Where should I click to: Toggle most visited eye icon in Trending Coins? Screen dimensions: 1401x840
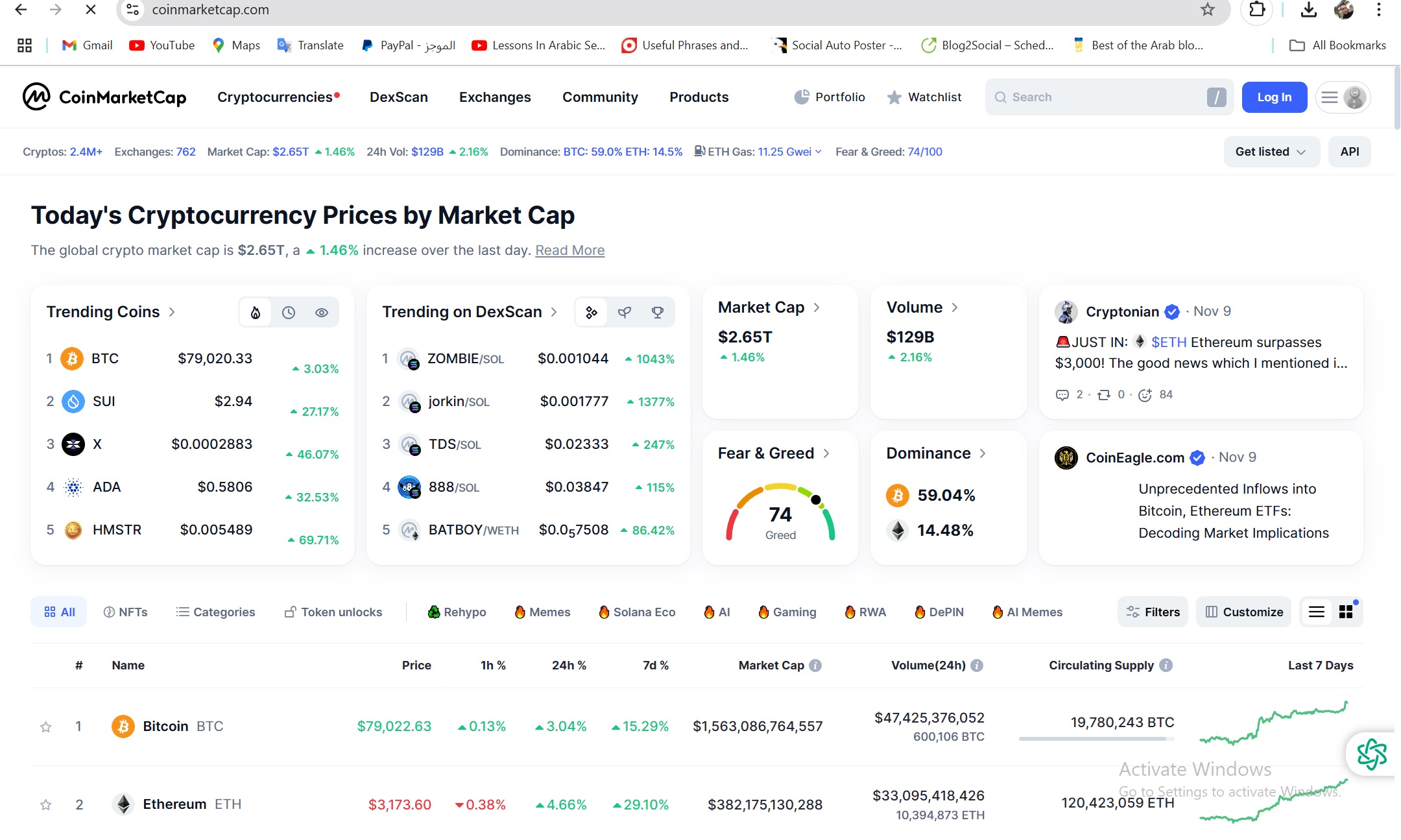(322, 313)
